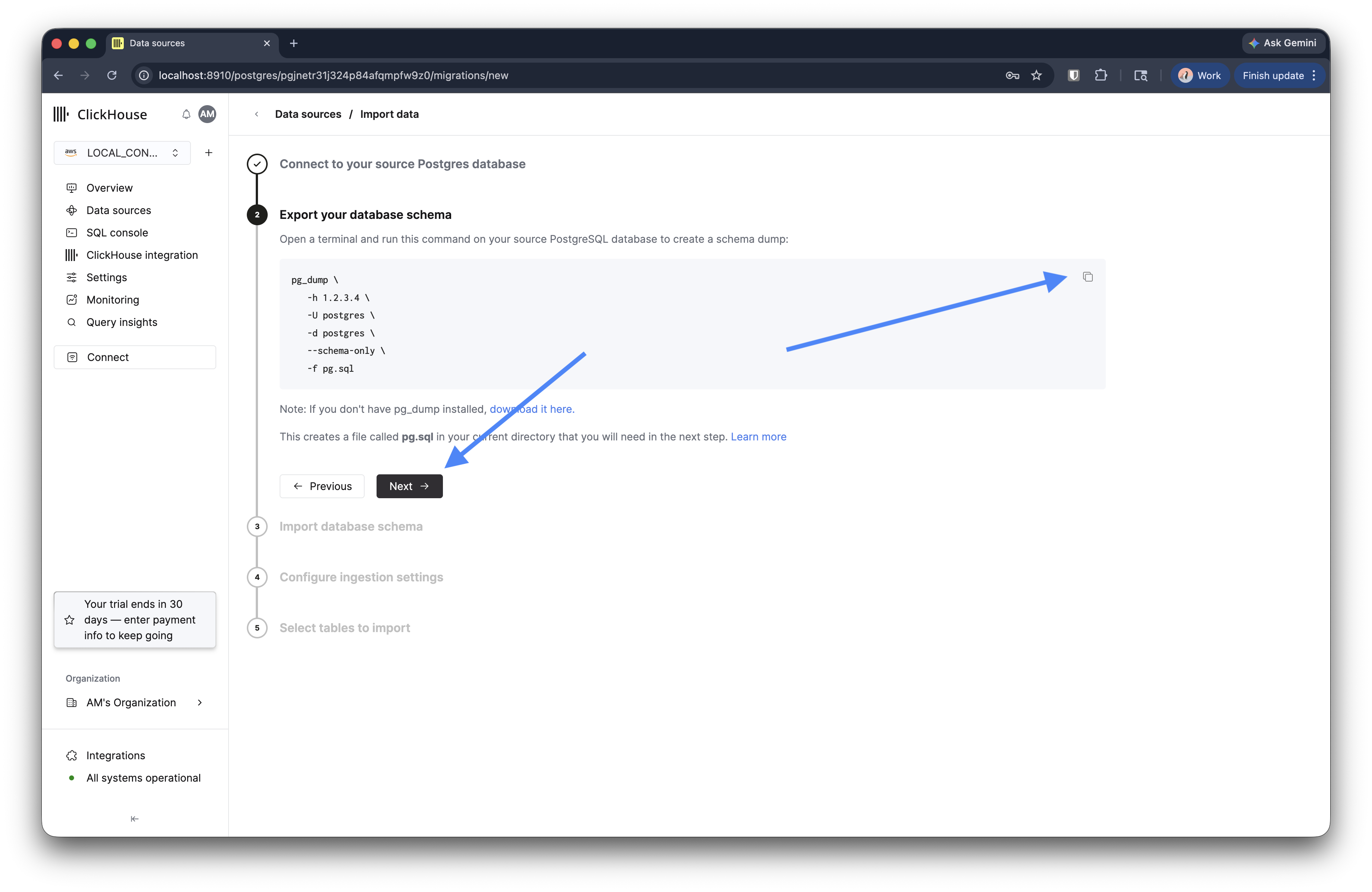This screenshot has height=892, width=1372.
Task: Click step 3 Import database schema
Action: pyautogui.click(x=351, y=527)
